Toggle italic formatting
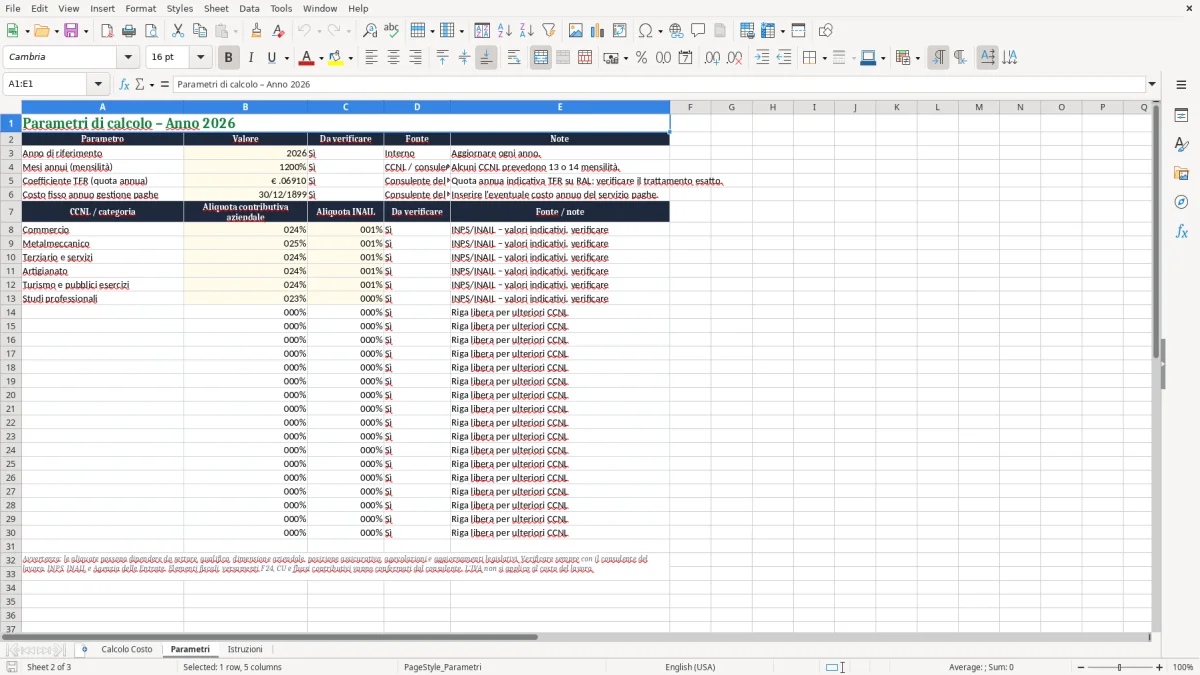1200x675 pixels. click(x=251, y=58)
